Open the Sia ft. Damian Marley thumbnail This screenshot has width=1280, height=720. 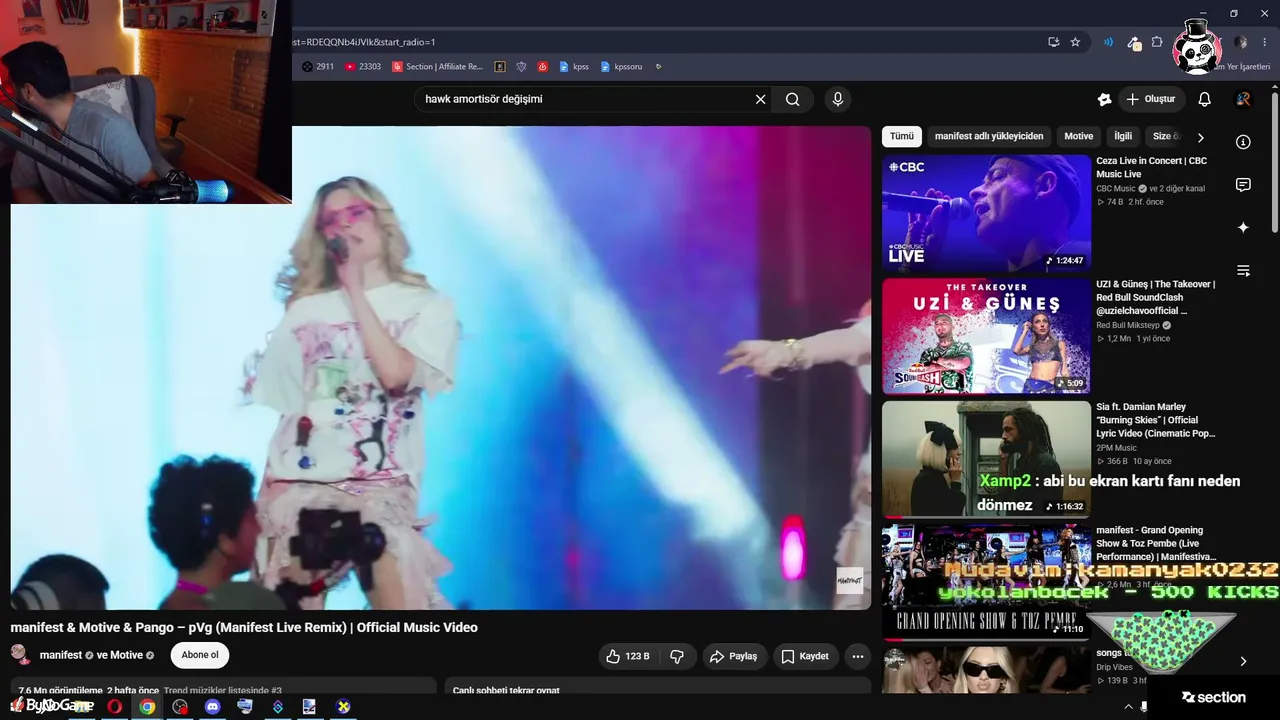click(x=986, y=459)
